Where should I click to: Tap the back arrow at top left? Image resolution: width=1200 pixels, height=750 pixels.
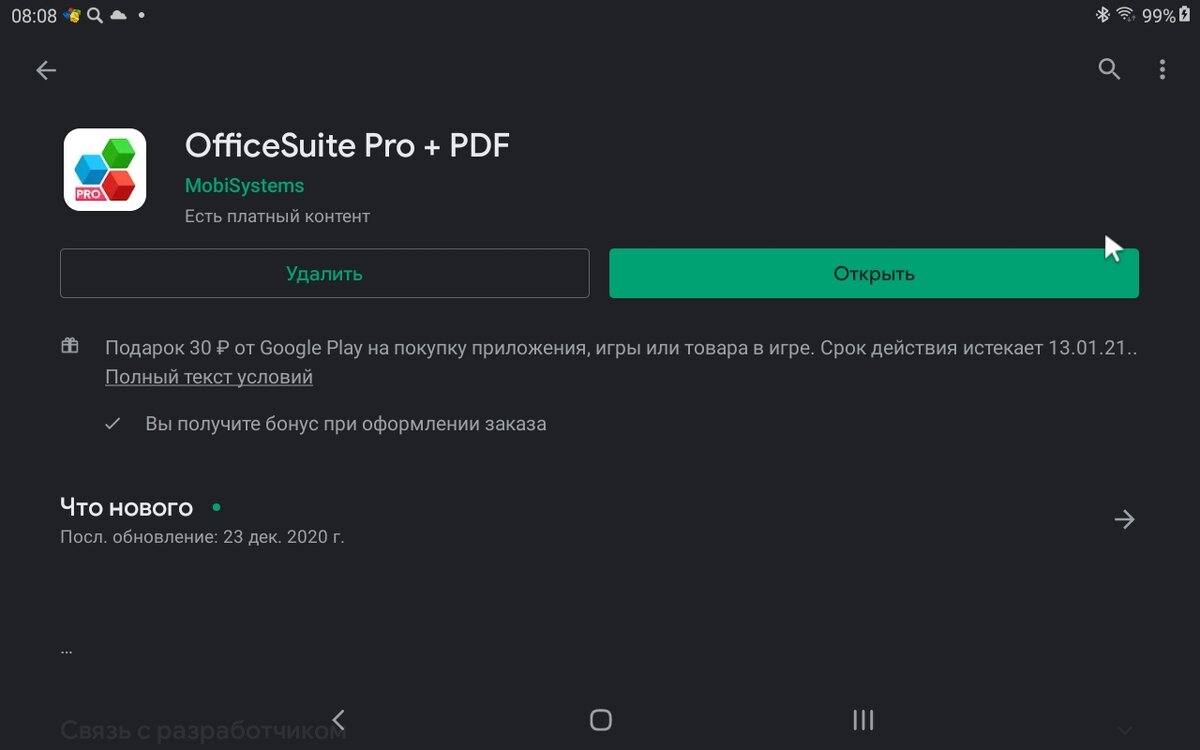click(46, 70)
